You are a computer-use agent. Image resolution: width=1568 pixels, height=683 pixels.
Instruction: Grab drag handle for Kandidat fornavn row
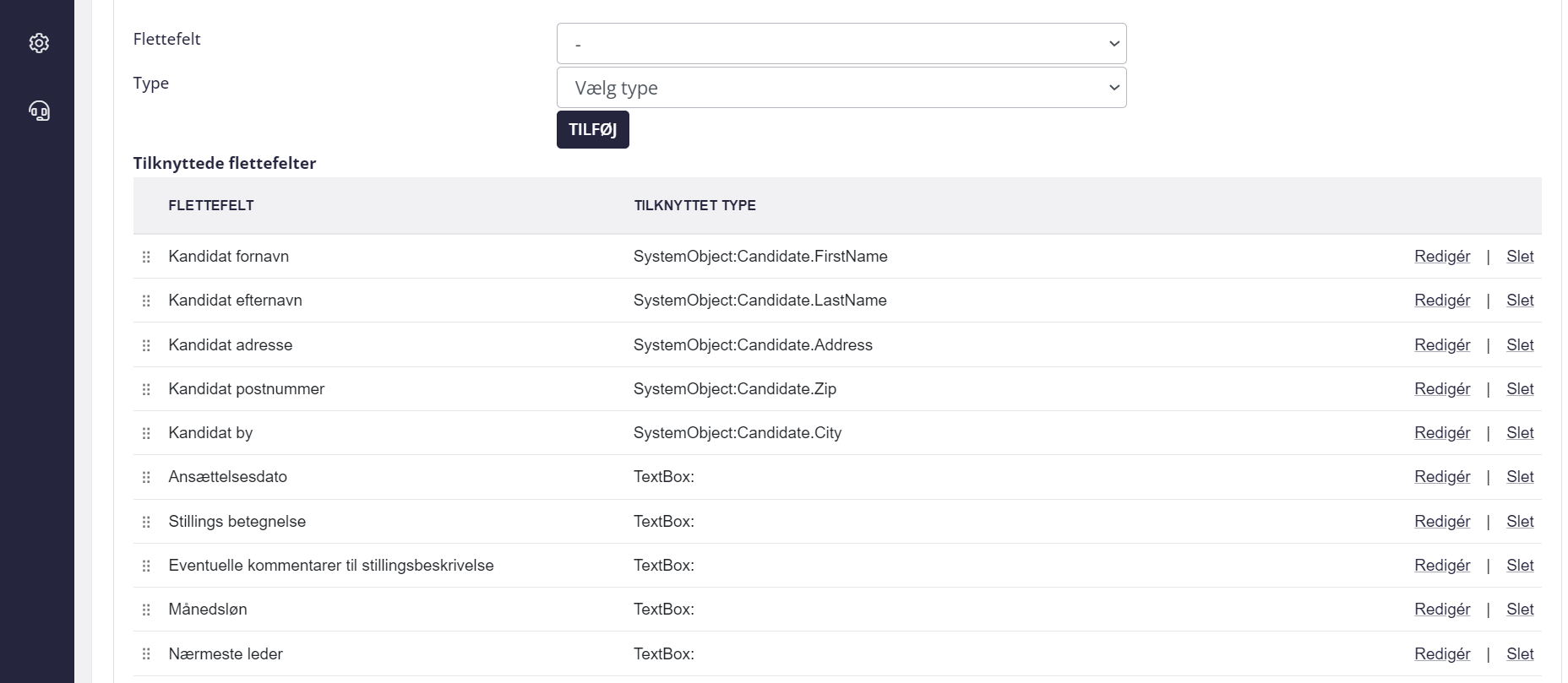pyautogui.click(x=146, y=257)
